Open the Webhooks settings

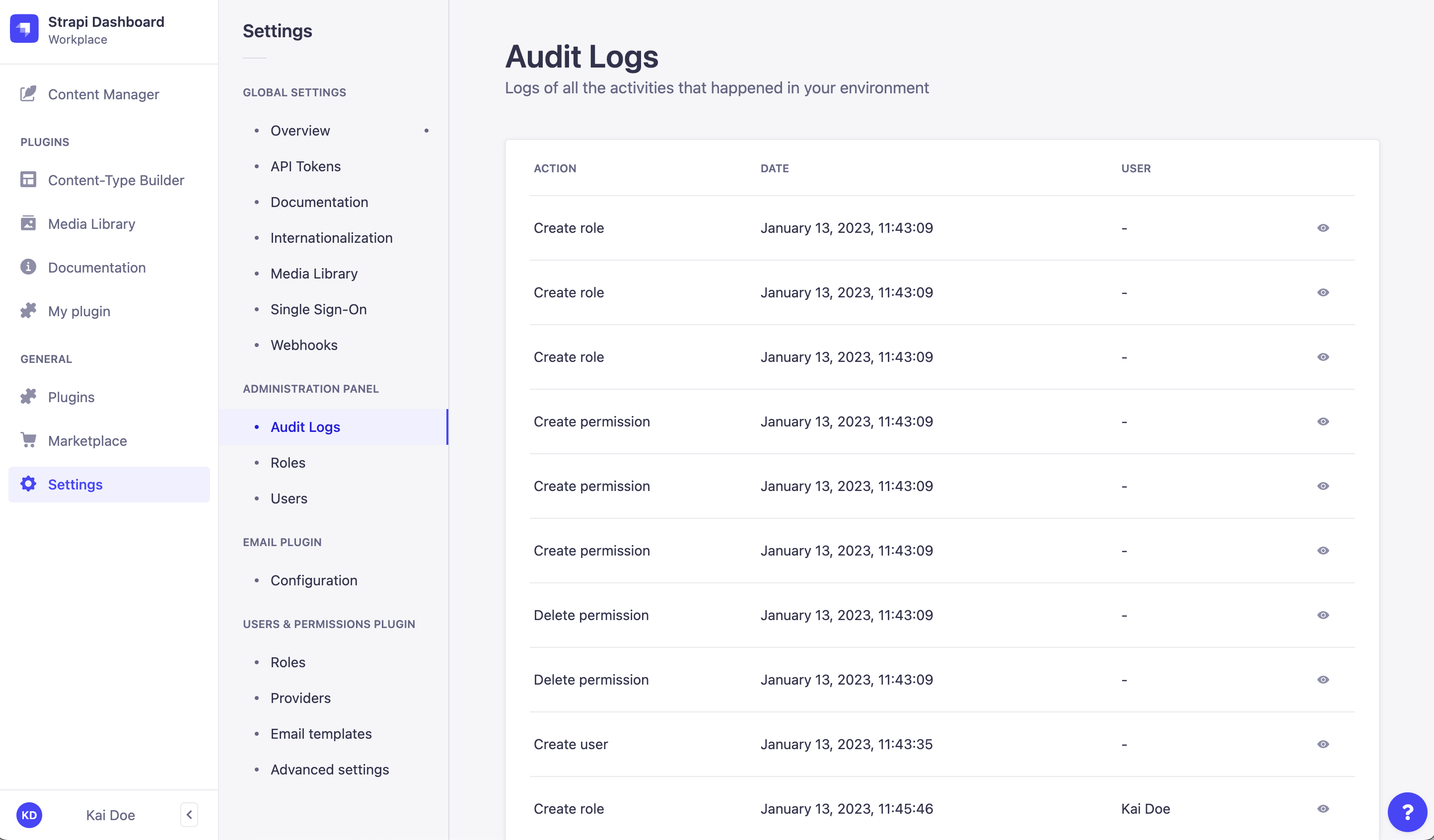coord(304,345)
